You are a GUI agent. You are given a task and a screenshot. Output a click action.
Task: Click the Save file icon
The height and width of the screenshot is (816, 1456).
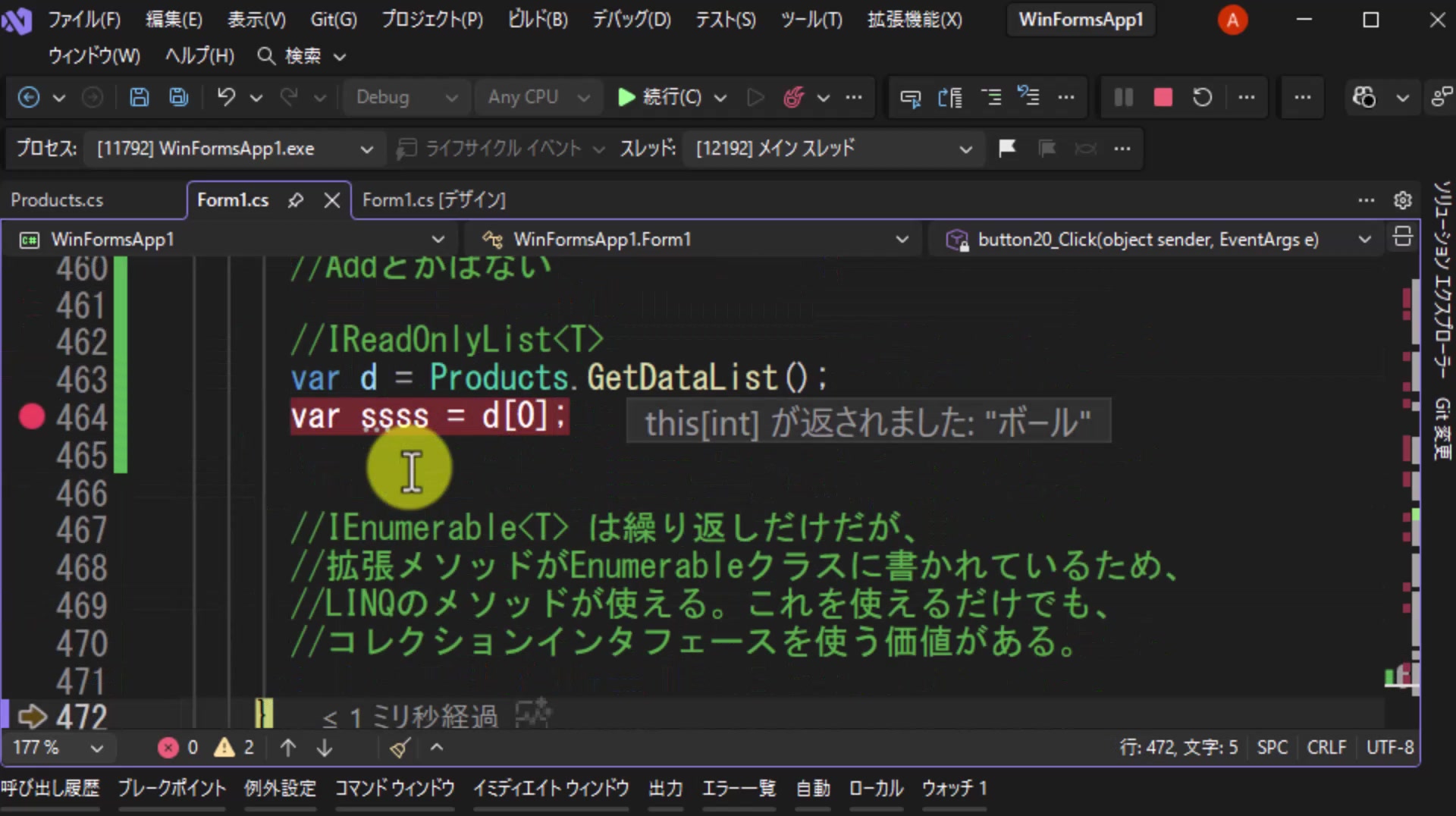click(139, 97)
